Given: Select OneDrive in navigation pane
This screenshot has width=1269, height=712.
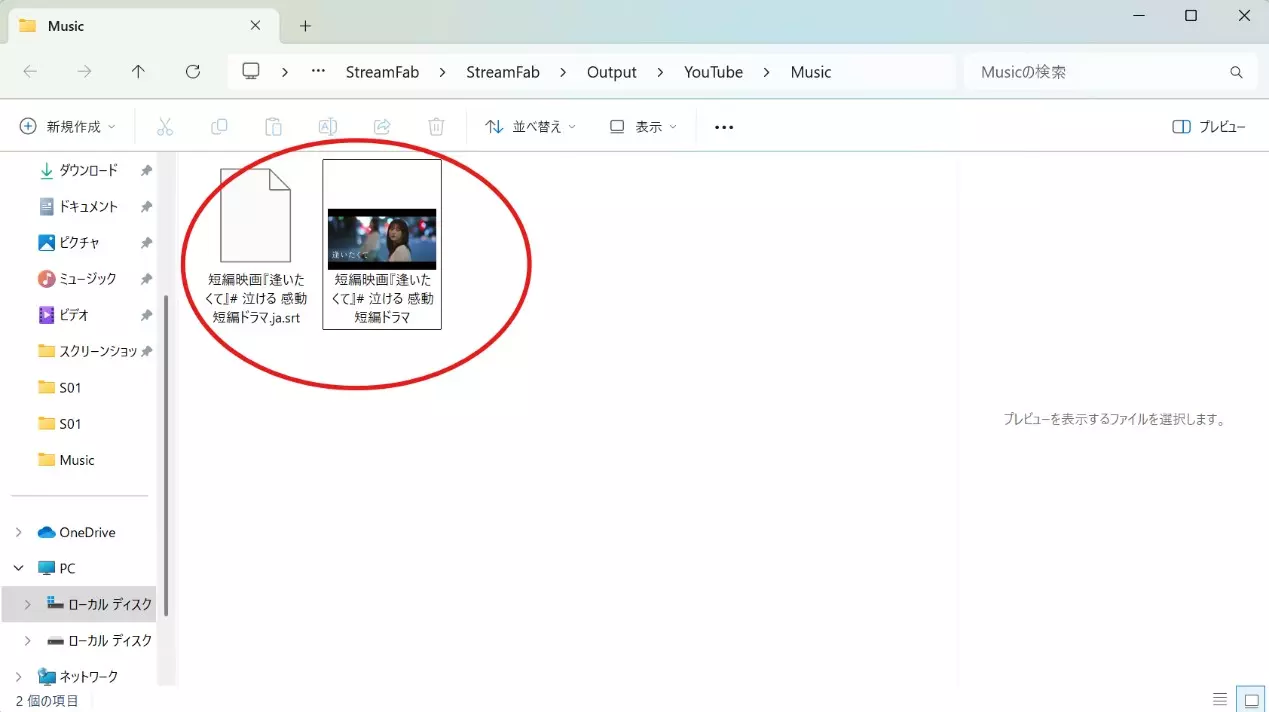Looking at the screenshot, I should tap(76, 532).
